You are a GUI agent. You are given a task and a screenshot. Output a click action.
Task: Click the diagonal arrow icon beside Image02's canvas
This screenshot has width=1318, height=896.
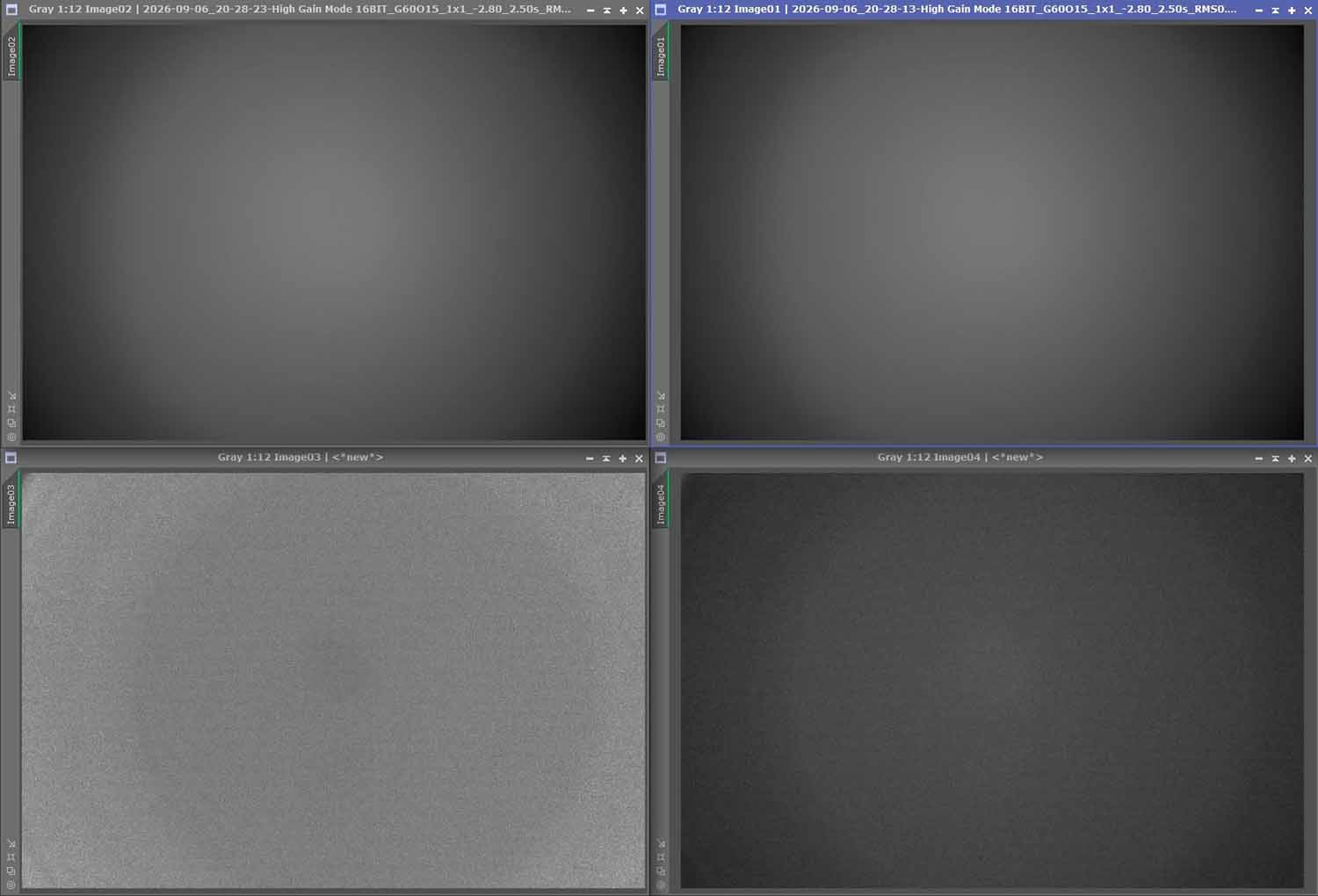(x=11, y=395)
